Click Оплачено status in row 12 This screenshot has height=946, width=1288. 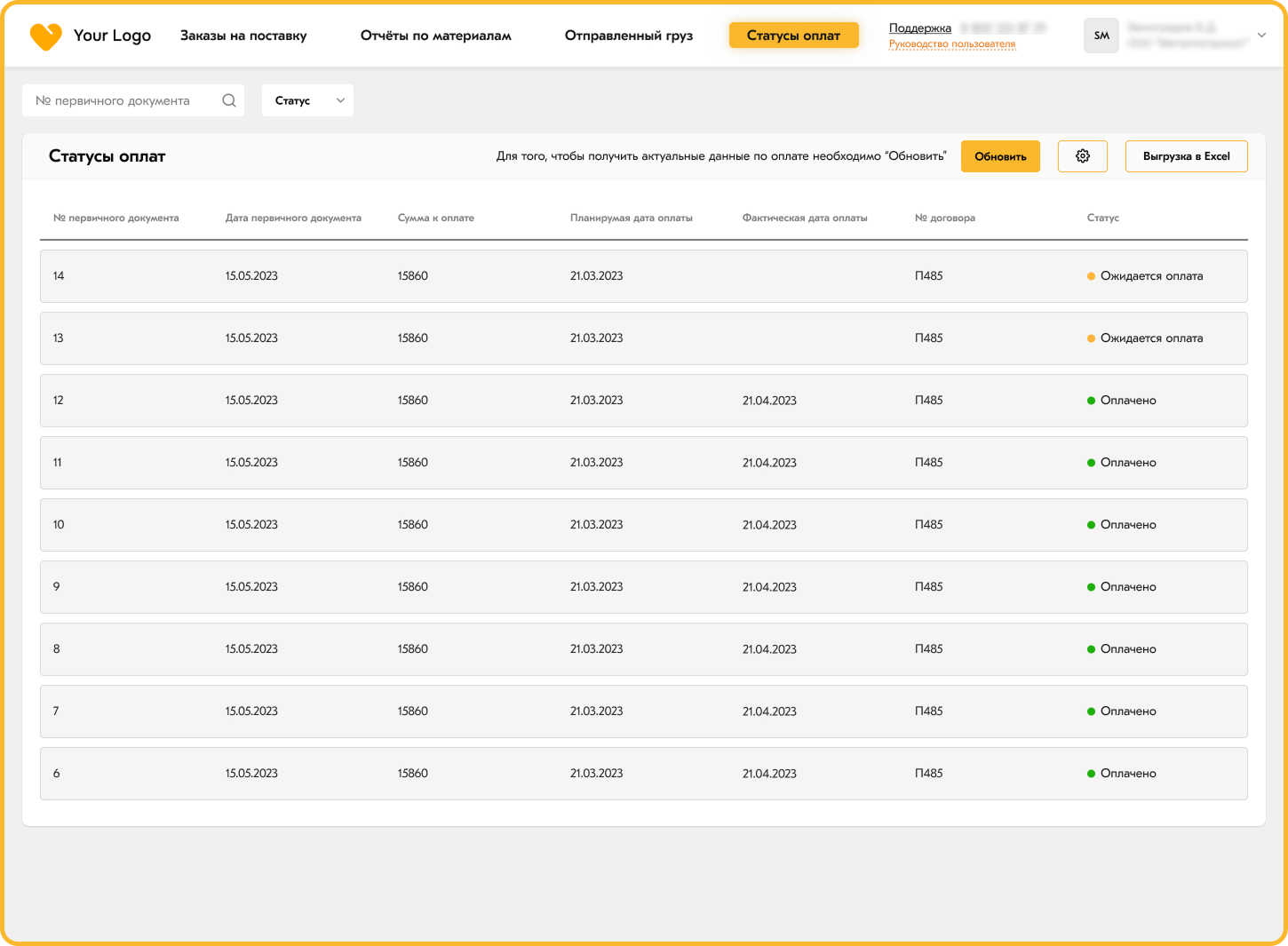pyautogui.click(x=1128, y=401)
